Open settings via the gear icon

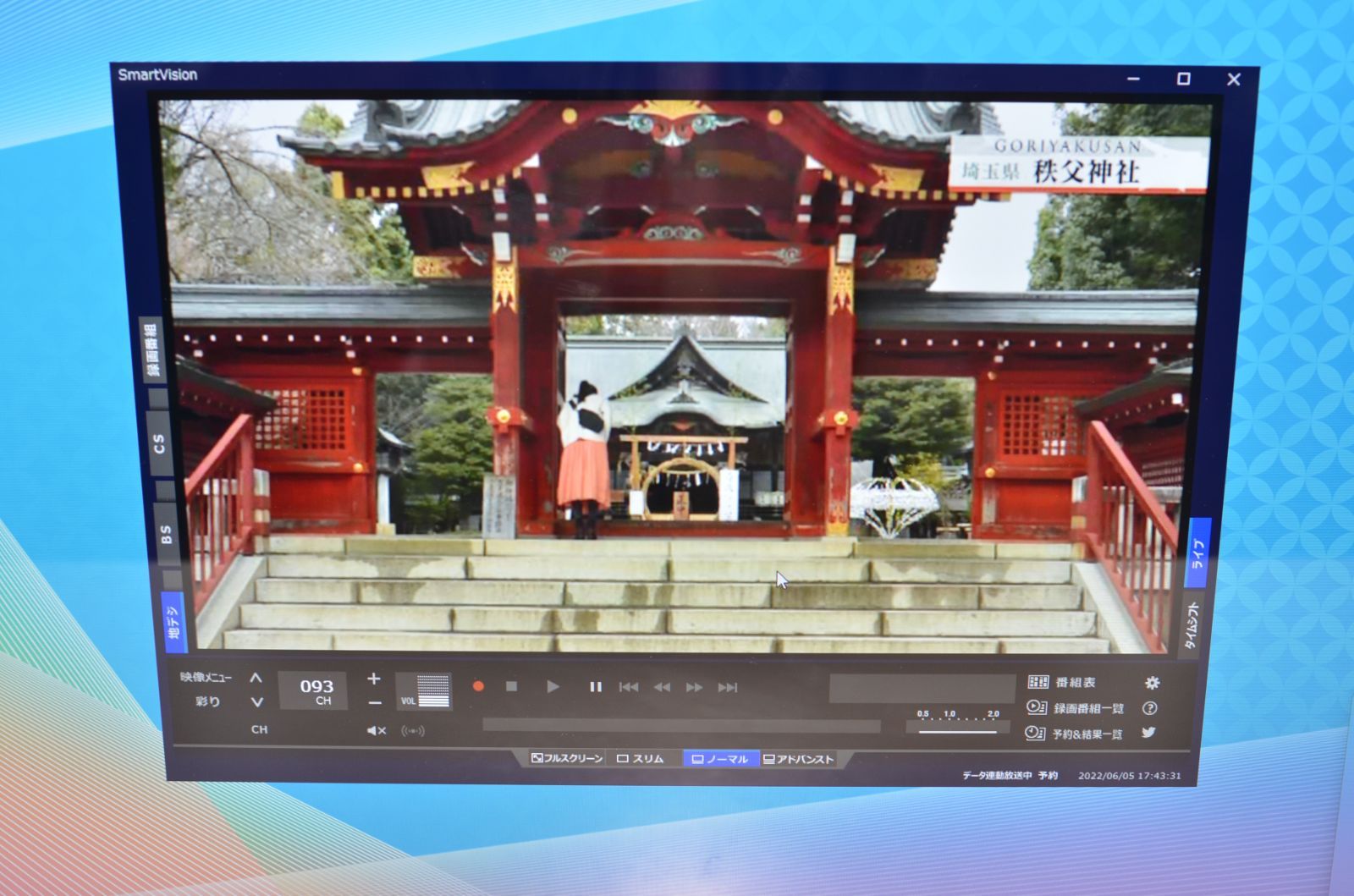pyautogui.click(x=1152, y=683)
